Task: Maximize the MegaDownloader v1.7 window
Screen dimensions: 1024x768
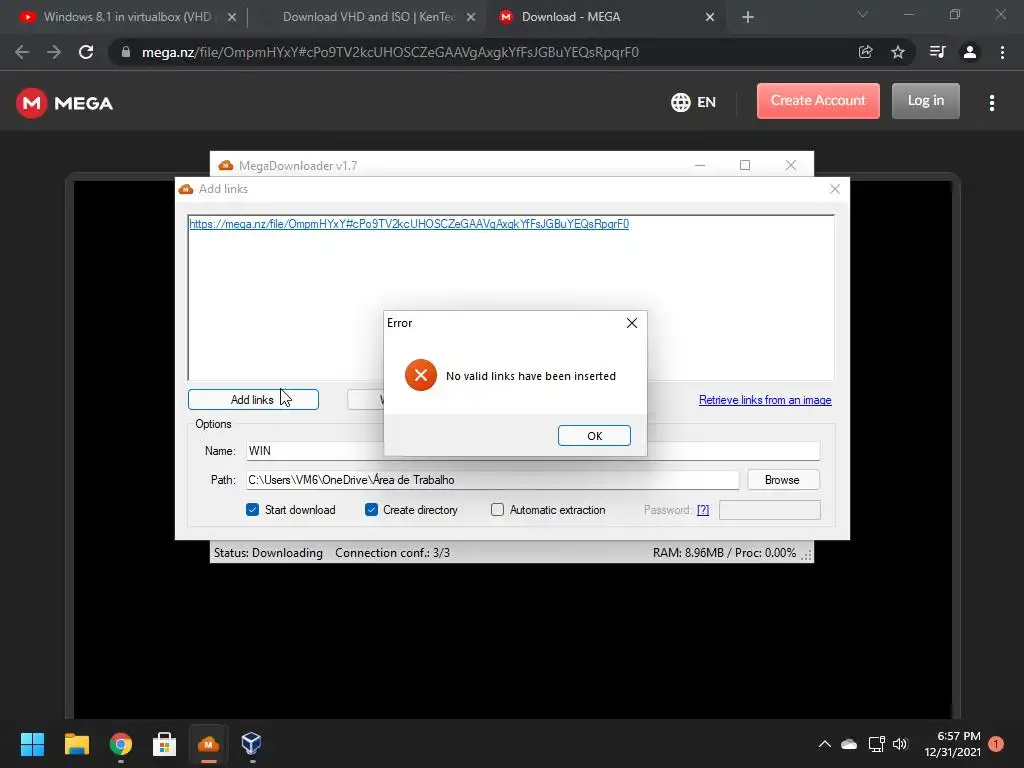Action: click(x=744, y=165)
